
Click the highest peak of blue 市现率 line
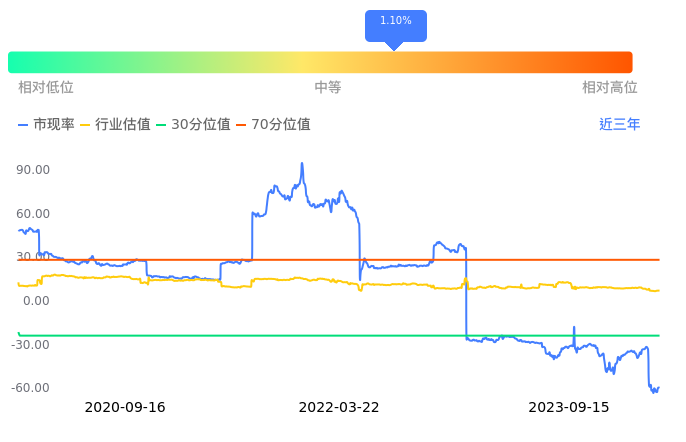[x=302, y=164]
